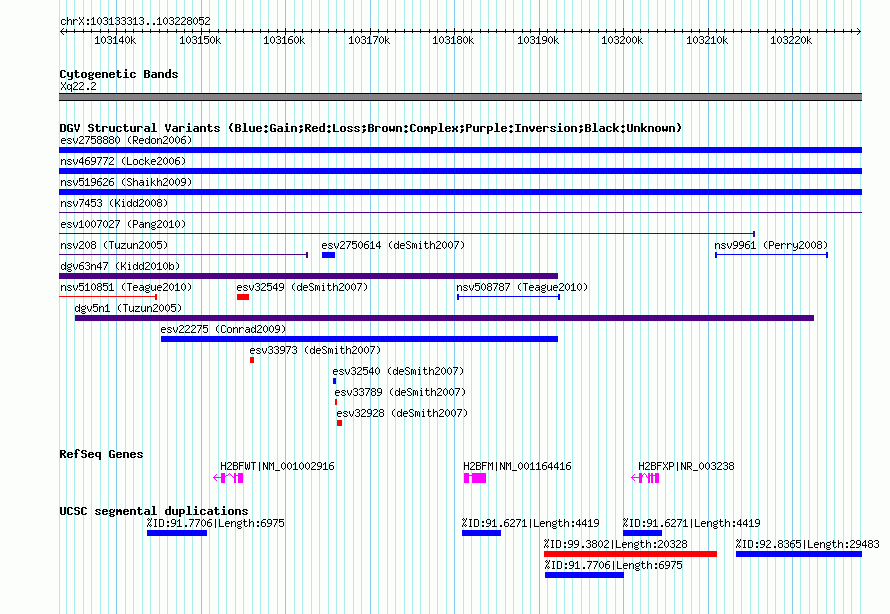The width and height of the screenshot is (890, 614).
Task: Click the esv33789 (deSmith2007) variant label
Action: 400,392
